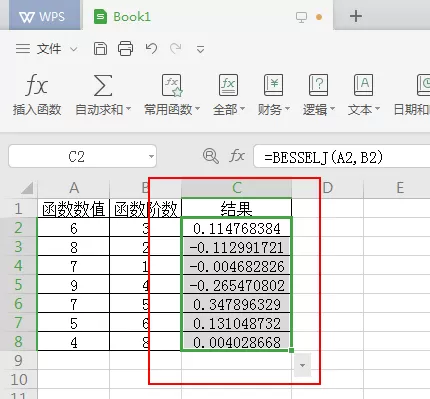Viewport: 430px width, 399px height.
Task: Redo the last undone action
Action: tap(176, 49)
